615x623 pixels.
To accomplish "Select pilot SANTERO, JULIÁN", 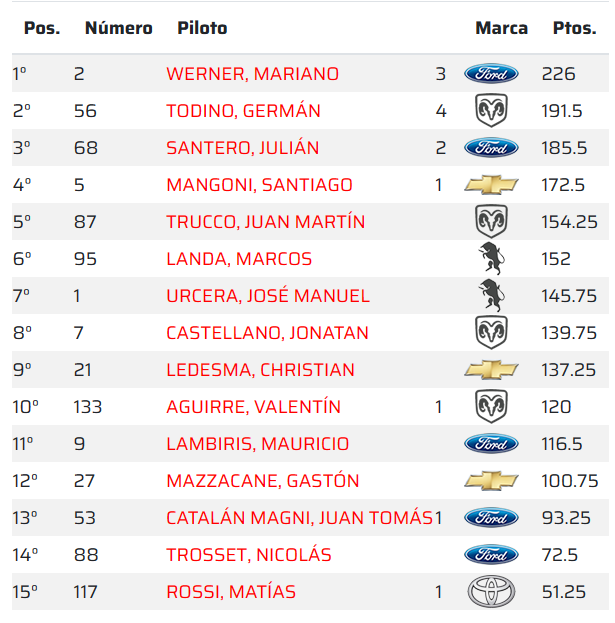I will tap(242, 148).
